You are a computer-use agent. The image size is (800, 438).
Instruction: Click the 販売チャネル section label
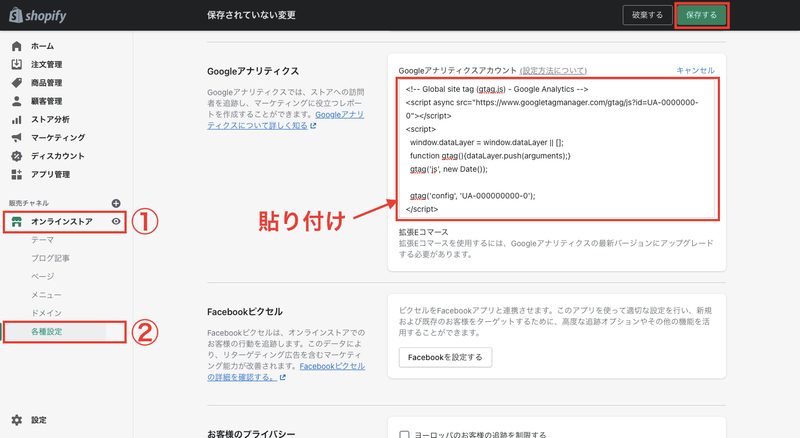click(29, 203)
